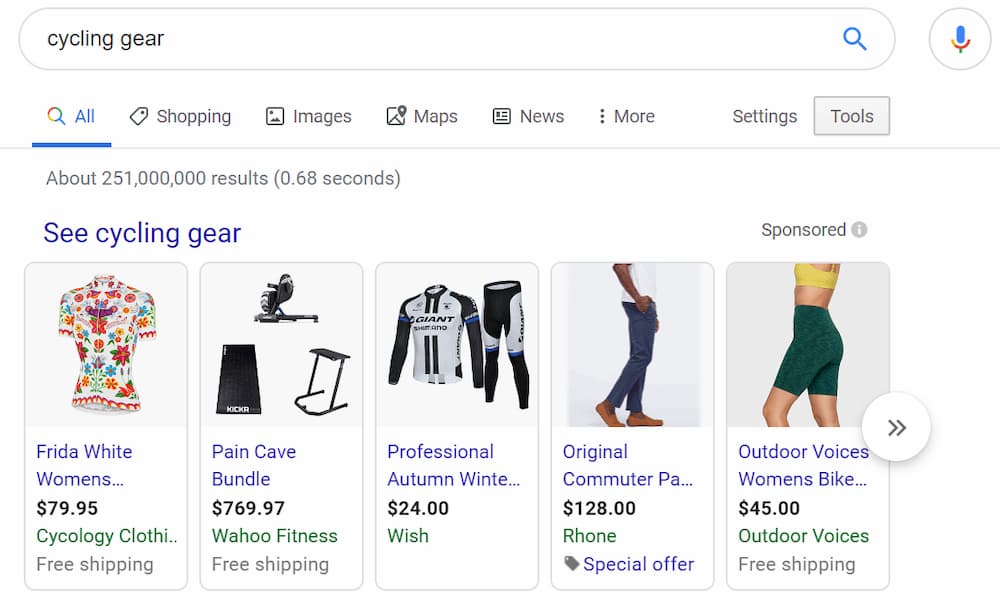This screenshot has width=1000, height=600.
Task: Open the blue Commuter pants product image
Action: (x=633, y=345)
